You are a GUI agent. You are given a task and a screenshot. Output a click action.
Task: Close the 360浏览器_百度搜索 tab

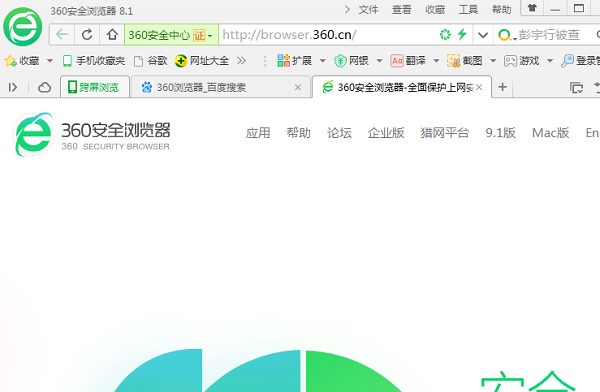[298, 87]
